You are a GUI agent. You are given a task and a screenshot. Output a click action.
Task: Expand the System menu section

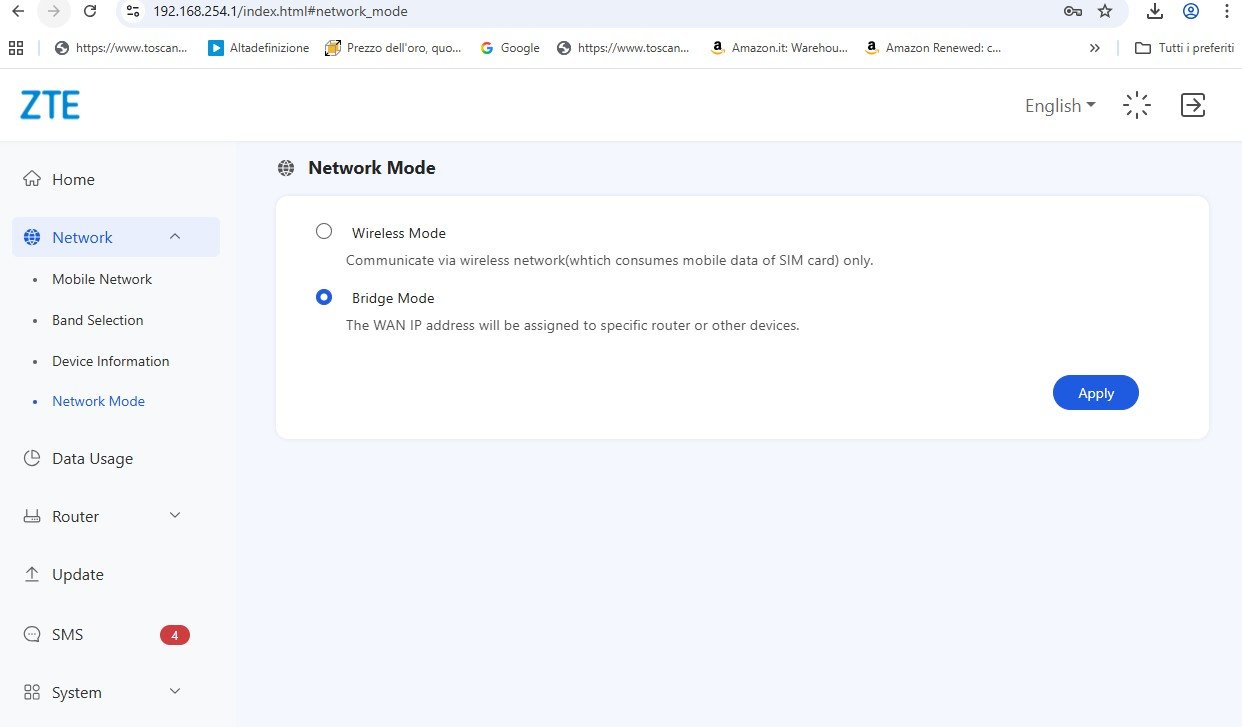click(175, 692)
